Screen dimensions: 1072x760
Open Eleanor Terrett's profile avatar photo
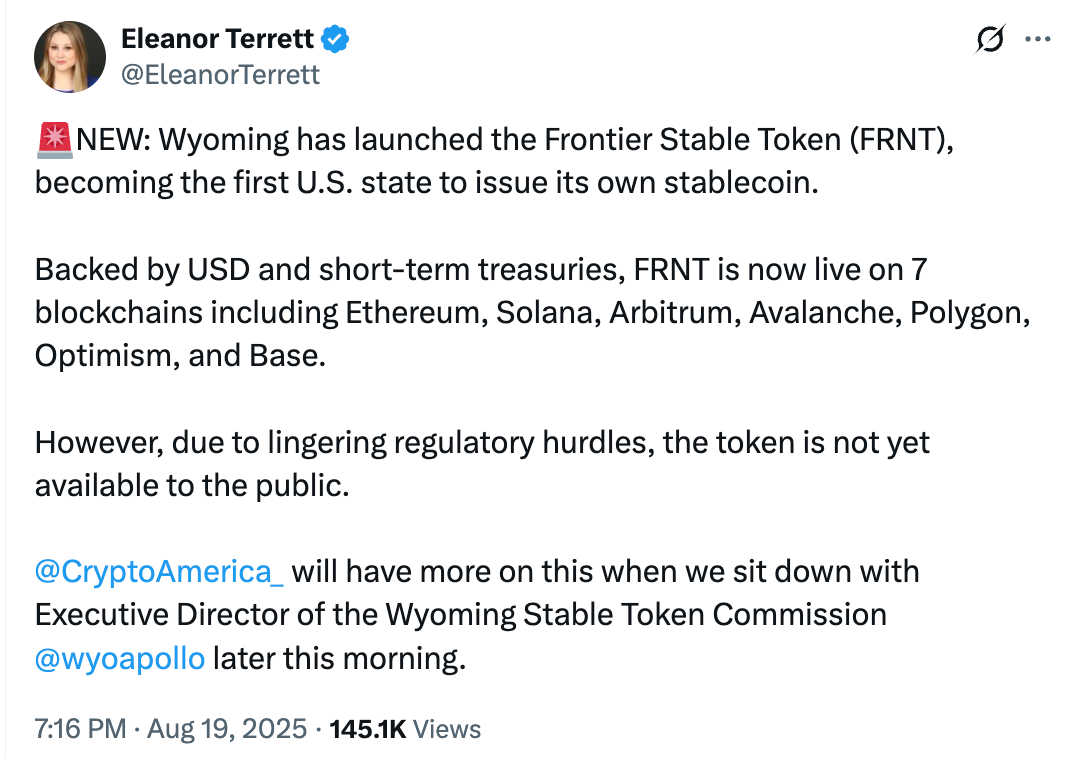(70, 57)
